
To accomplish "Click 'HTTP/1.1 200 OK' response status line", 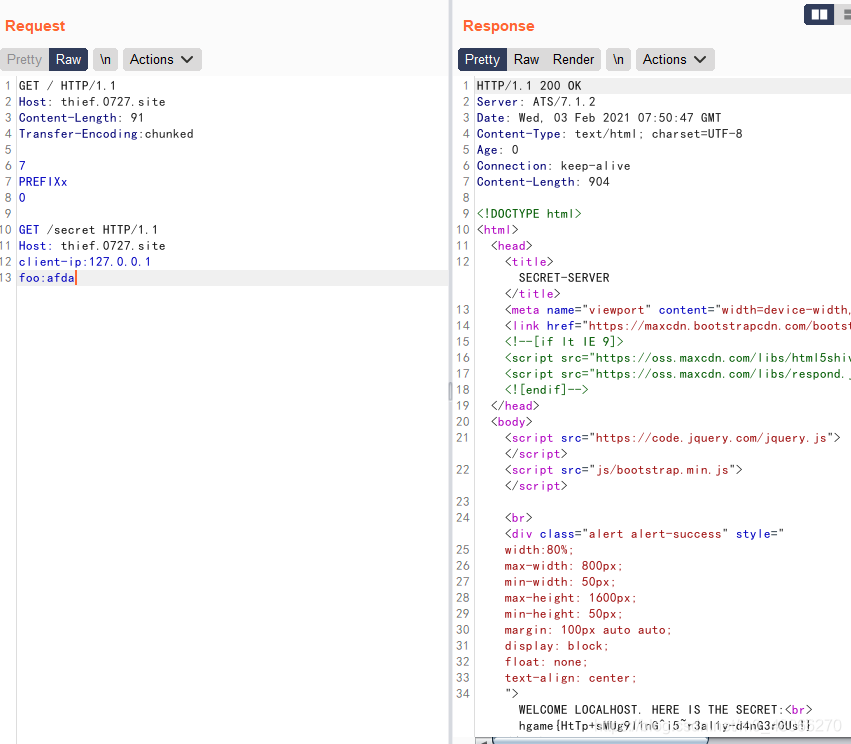I will click(x=529, y=86).
